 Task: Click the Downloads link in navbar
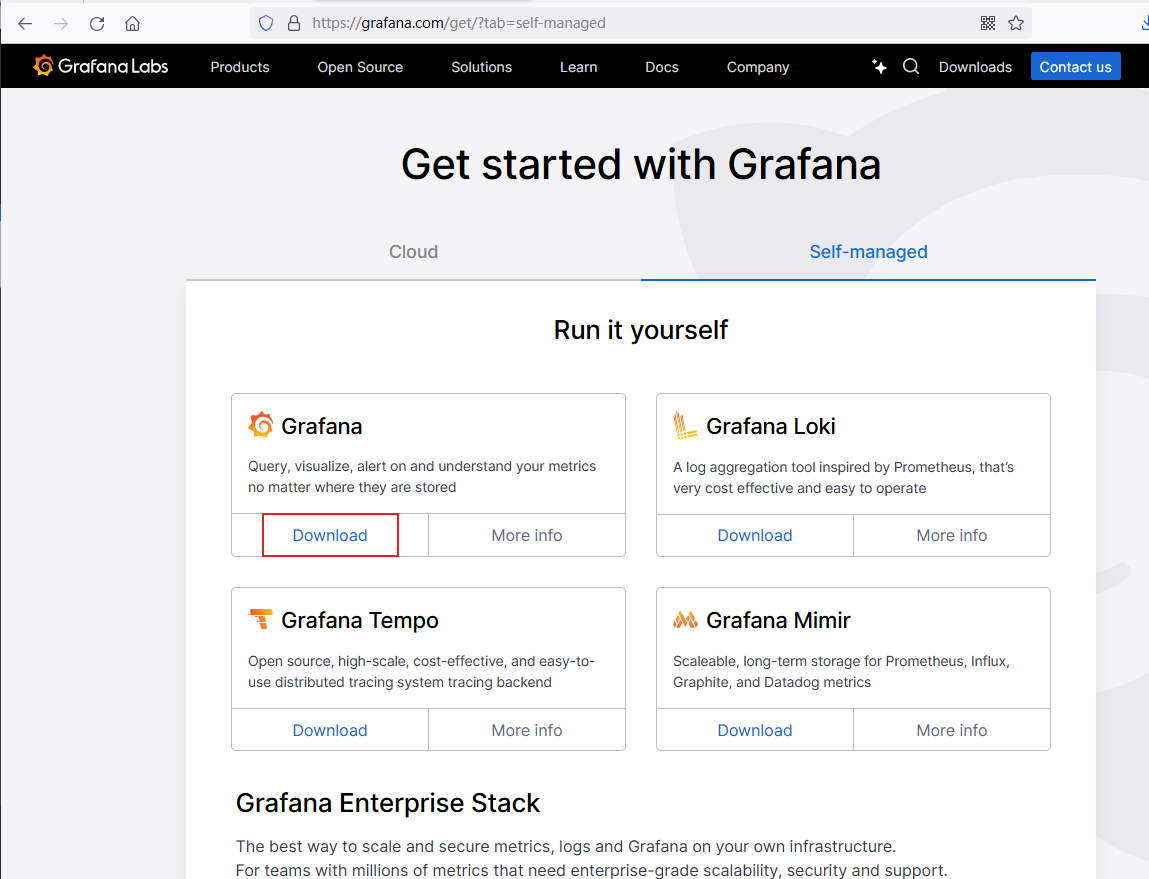tap(975, 67)
